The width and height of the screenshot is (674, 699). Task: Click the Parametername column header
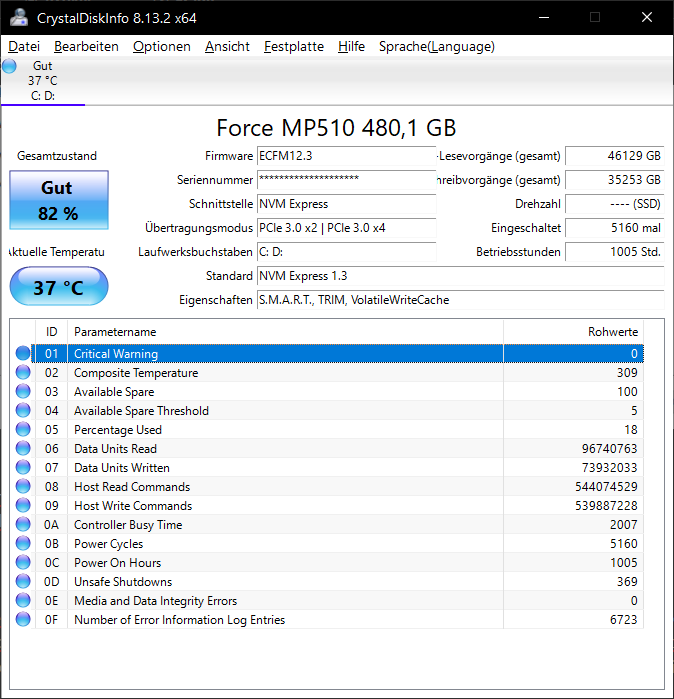coord(285,332)
